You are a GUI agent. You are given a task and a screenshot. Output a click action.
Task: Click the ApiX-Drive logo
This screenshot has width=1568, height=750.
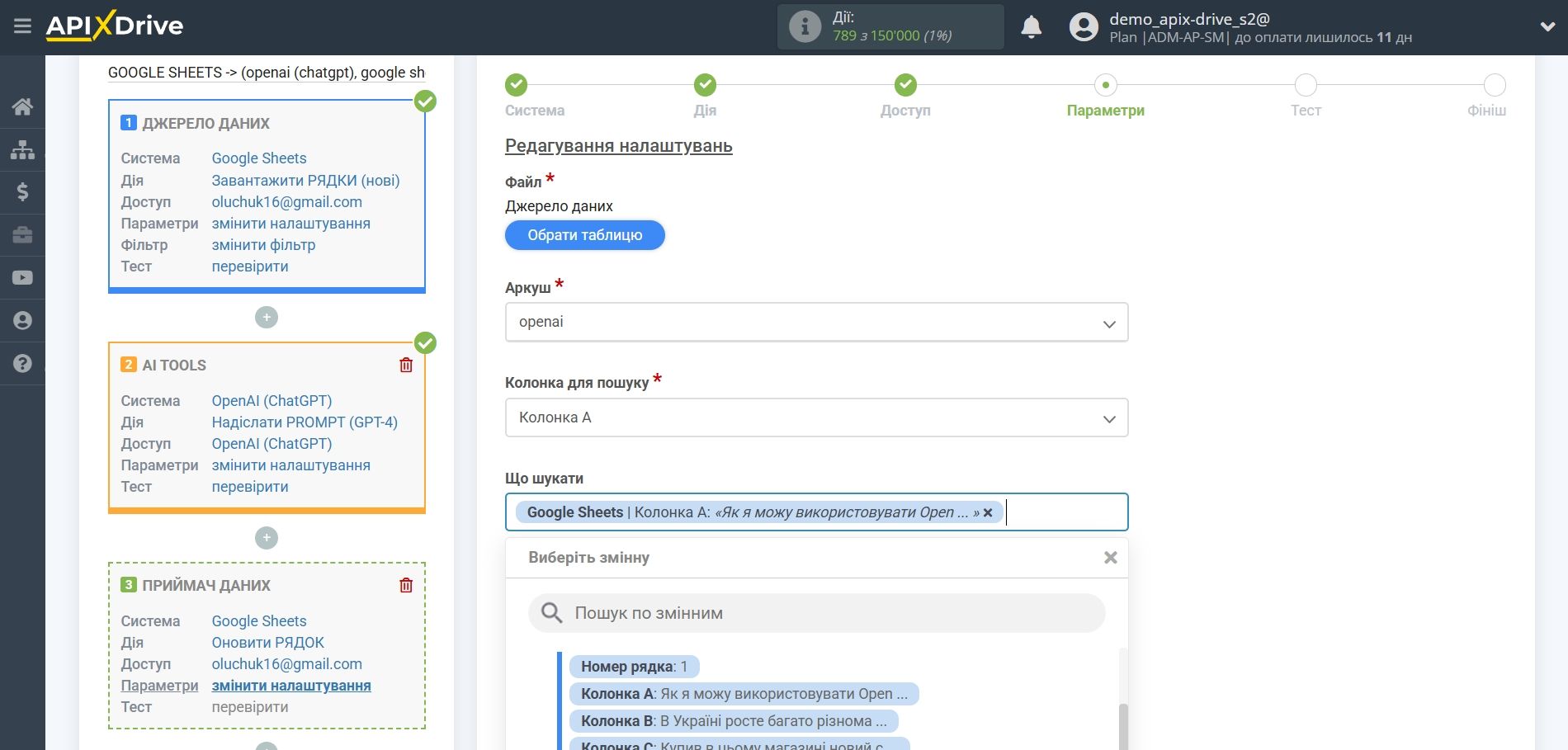pos(115,26)
